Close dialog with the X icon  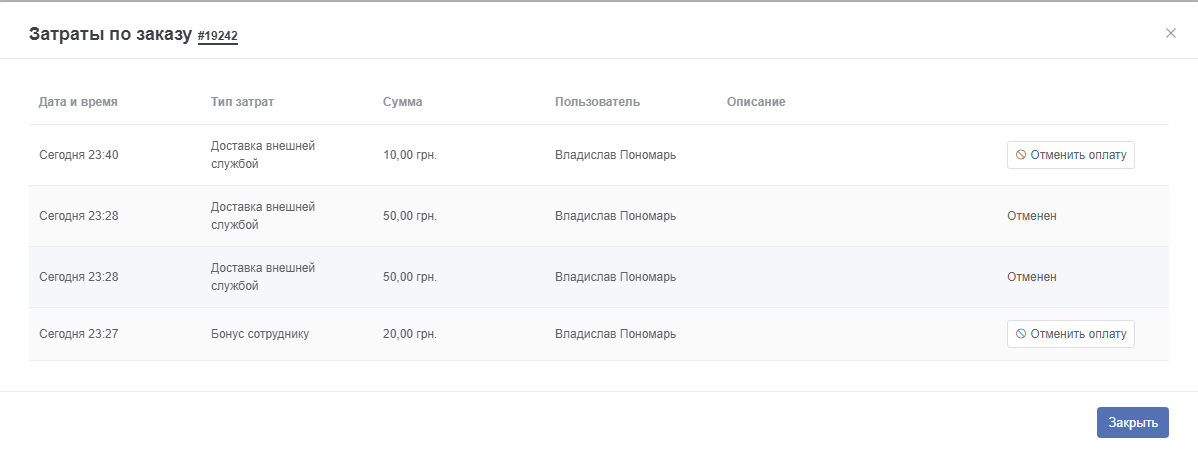point(1170,33)
